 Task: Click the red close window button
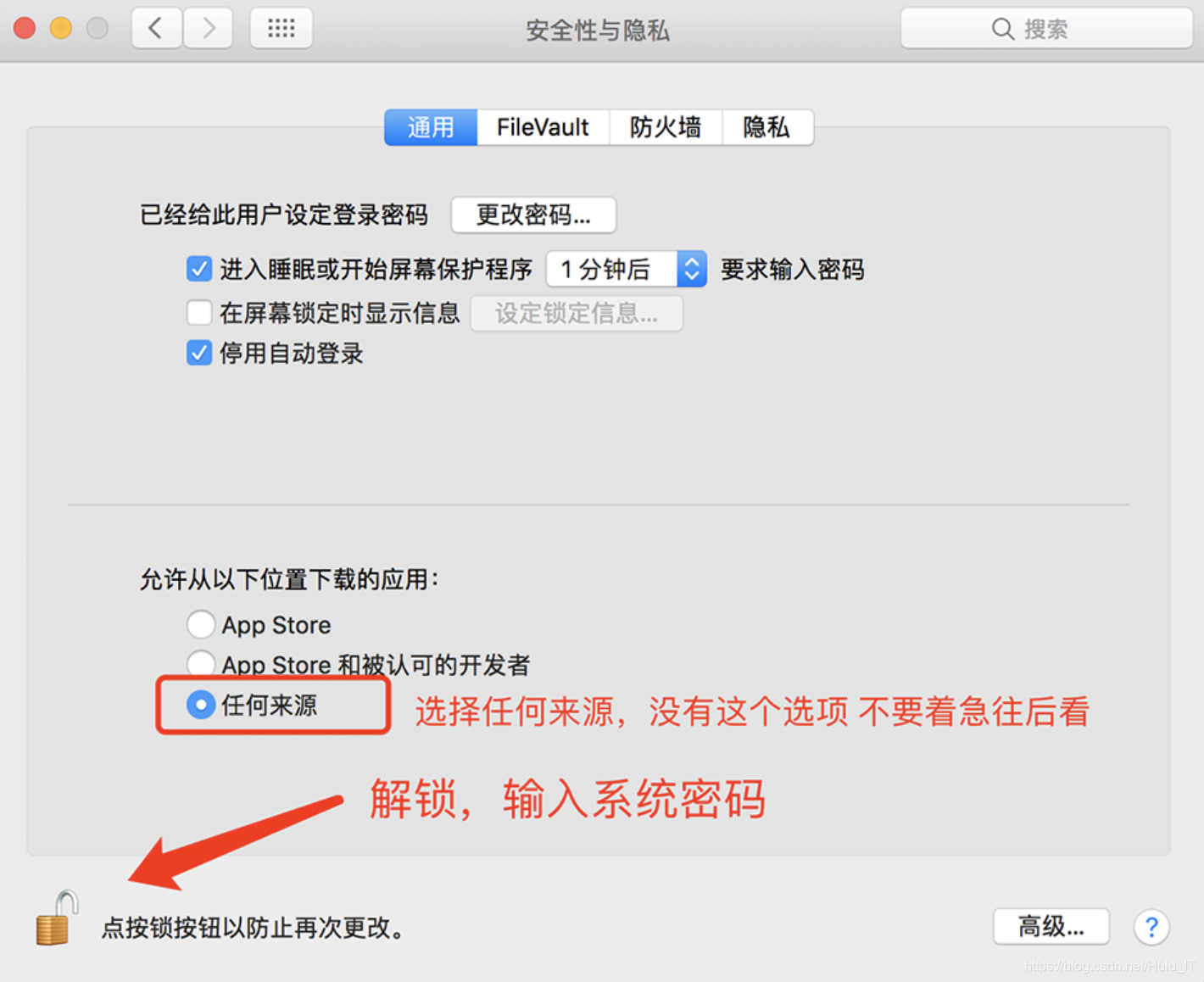(x=25, y=28)
